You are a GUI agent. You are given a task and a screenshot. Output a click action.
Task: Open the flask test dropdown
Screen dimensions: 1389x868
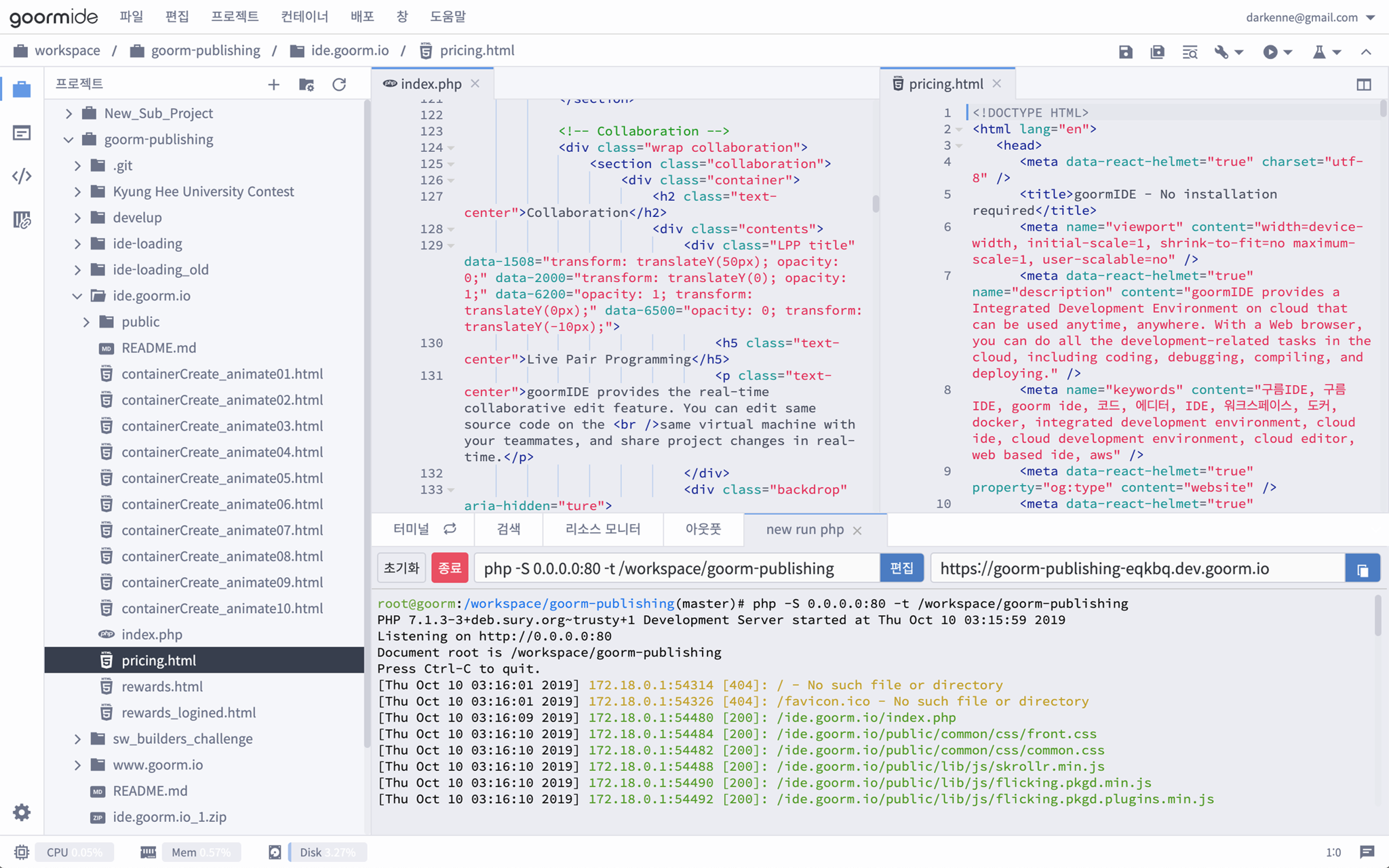pyautogui.click(x=1326, y=52)
